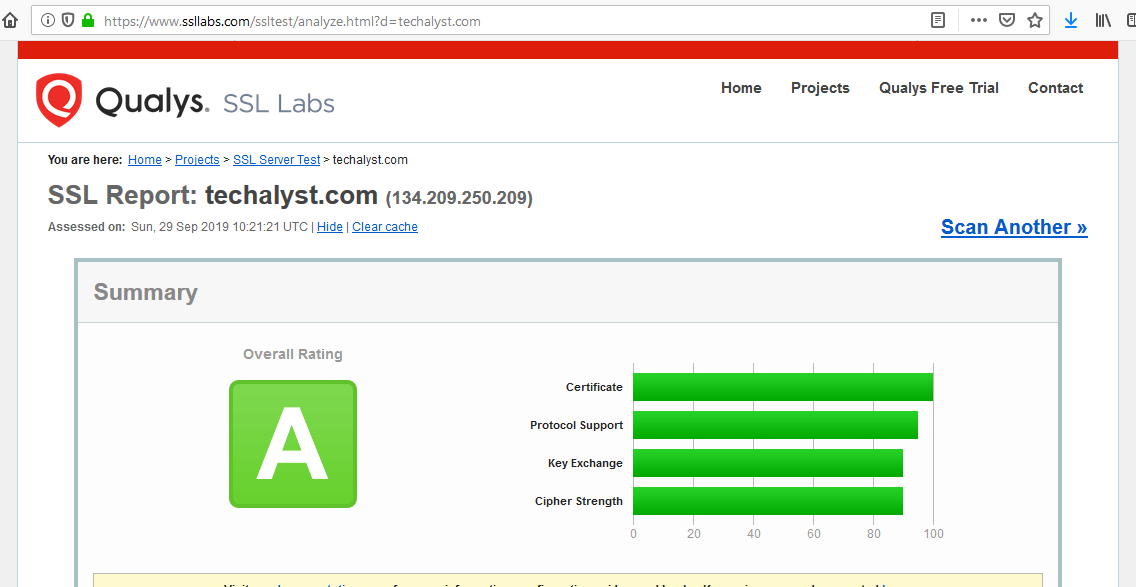Follow the Projects breadcrumb link
This screenshot has width=1136, height=587.
click(x=197, y=159)
